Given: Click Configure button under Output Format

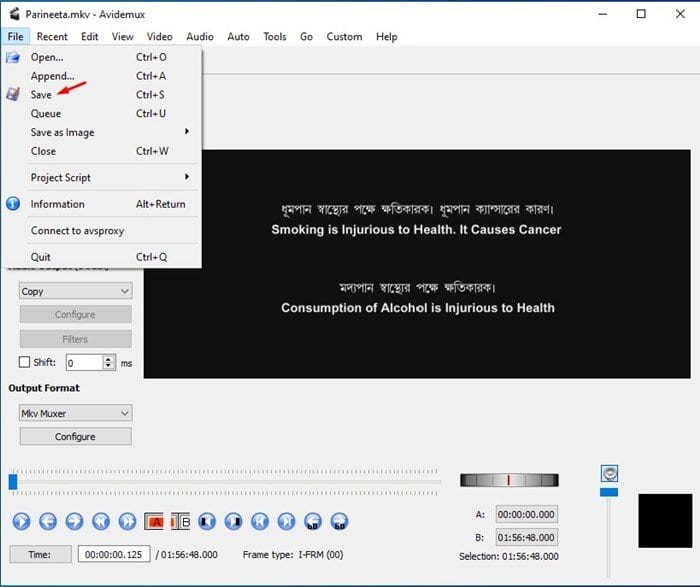Looking at the screenshot, I should click(x=75, y=437).
